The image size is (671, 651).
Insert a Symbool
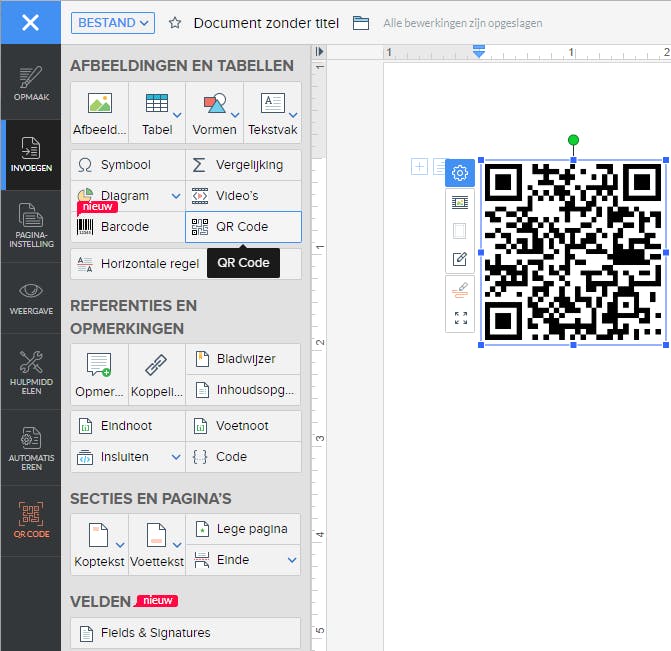[128, 165]
